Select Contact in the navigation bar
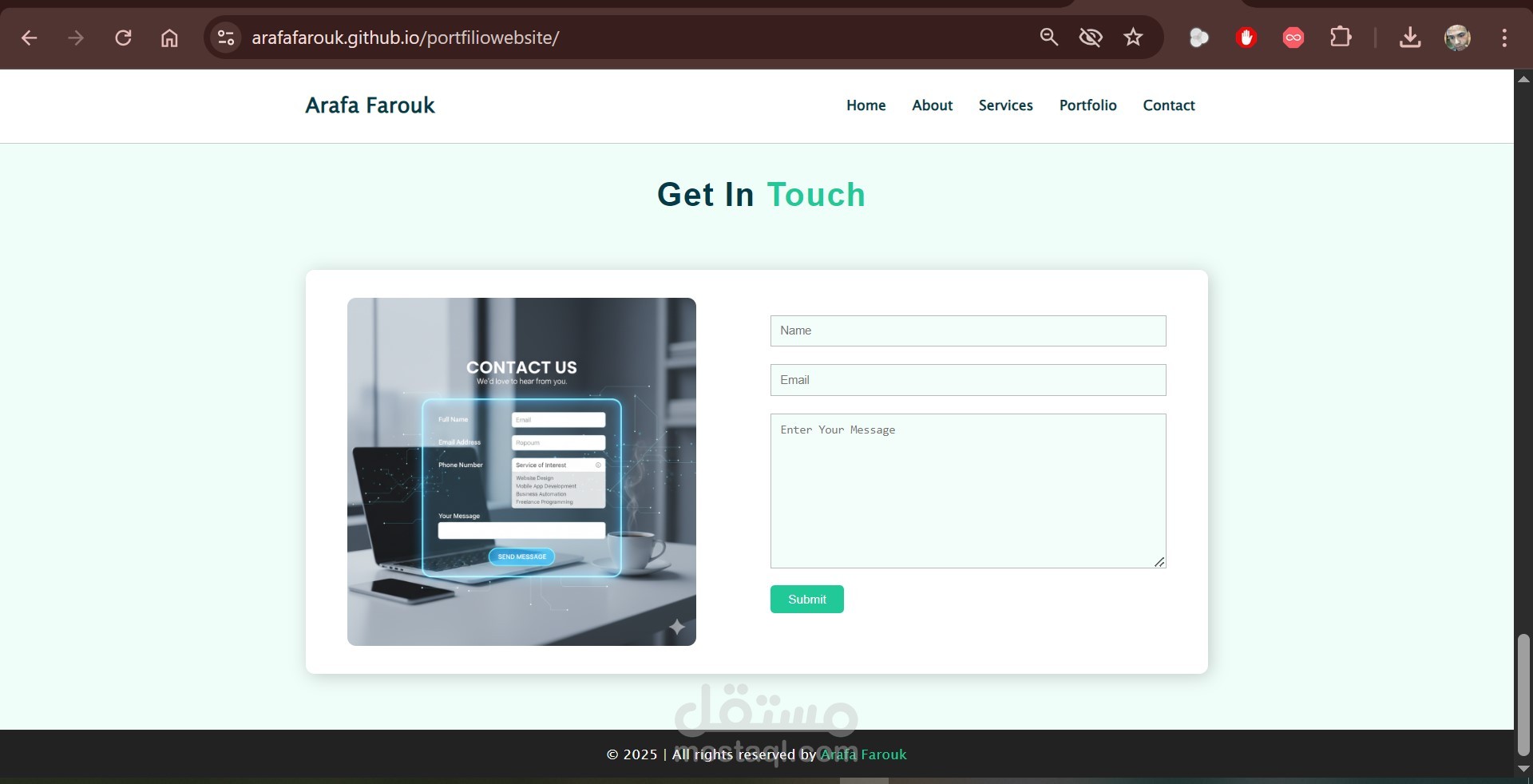Screen dimensions: 1533x784 1168,105
